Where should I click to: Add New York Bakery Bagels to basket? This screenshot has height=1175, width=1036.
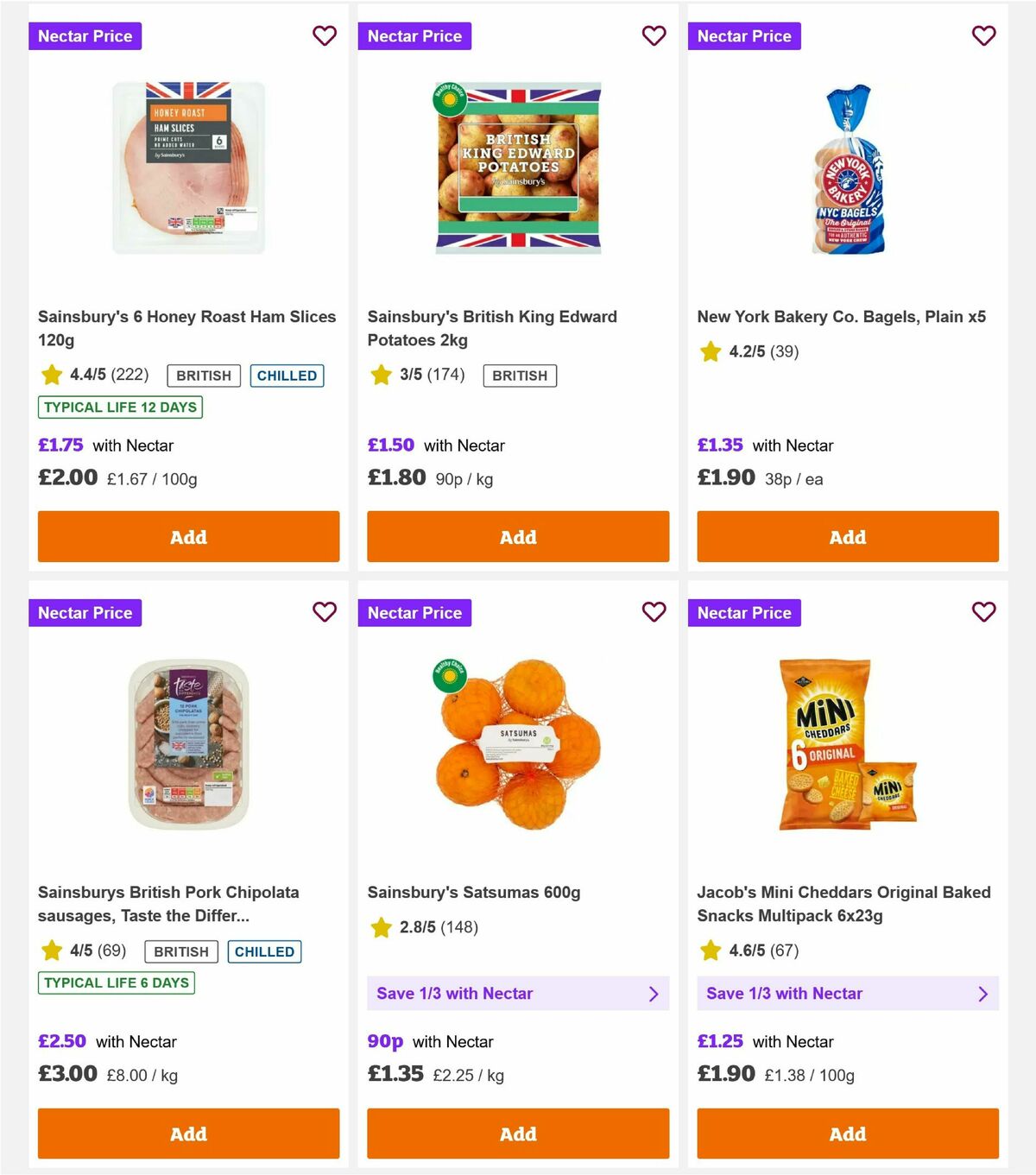pyautogui.click(x=847, y=536)
